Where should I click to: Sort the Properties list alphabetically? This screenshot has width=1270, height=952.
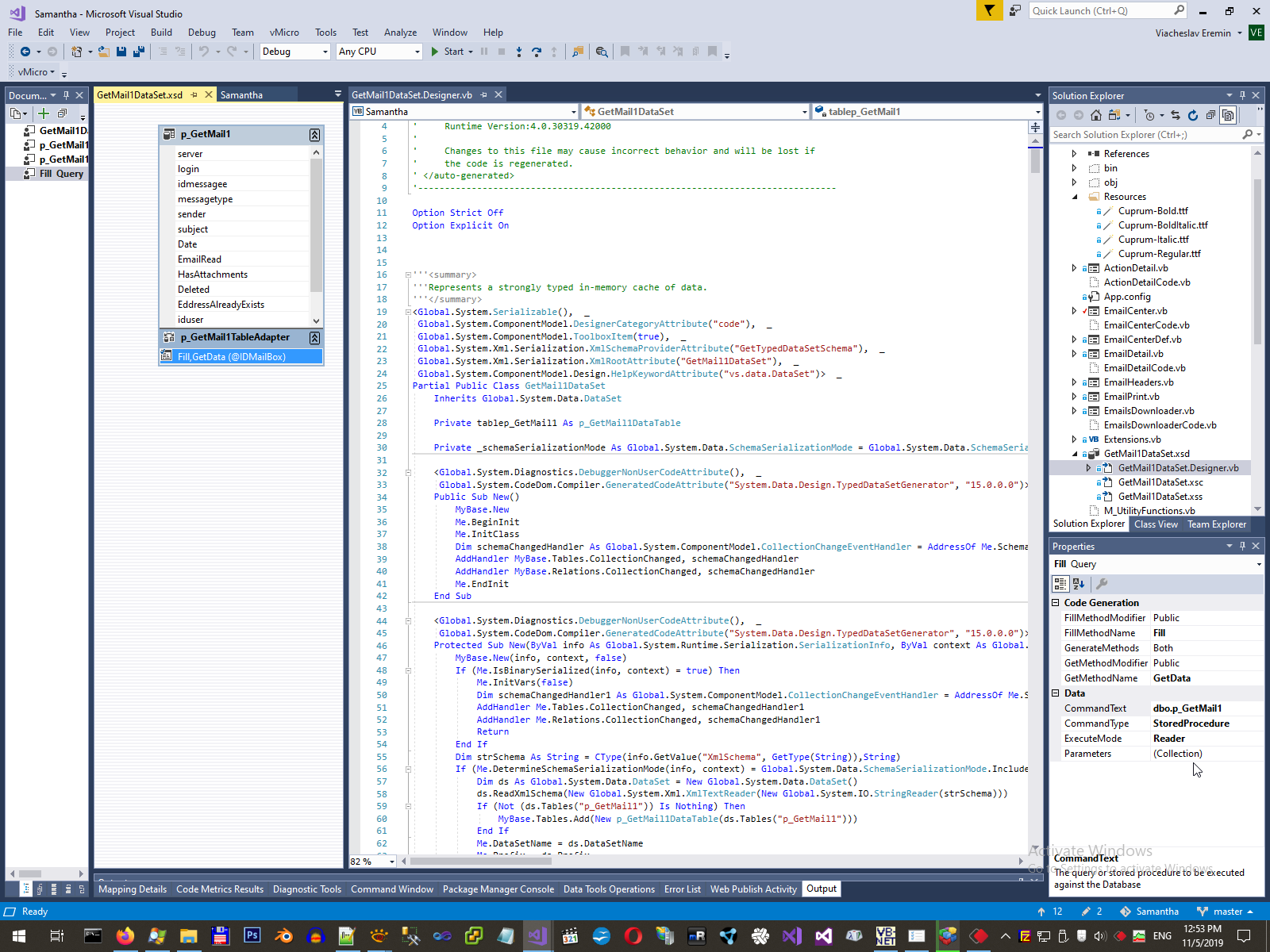[x=1079, y=584]
